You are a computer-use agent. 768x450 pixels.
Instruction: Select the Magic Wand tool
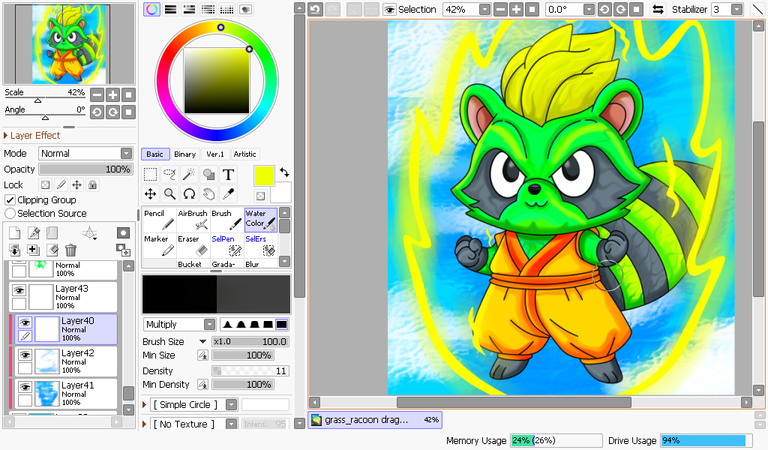click(189, 174)
